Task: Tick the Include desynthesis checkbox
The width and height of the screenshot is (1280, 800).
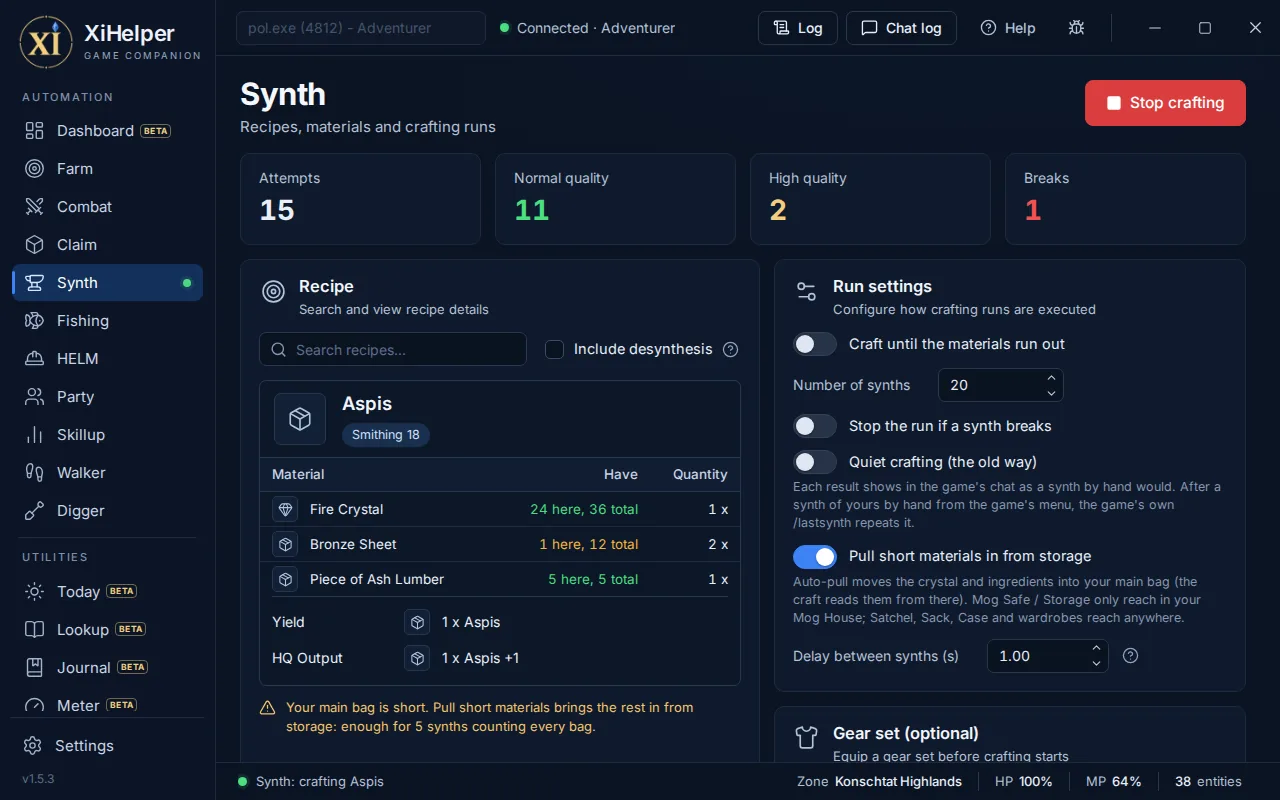Action: pyautogui.click(x=554, y=349)
